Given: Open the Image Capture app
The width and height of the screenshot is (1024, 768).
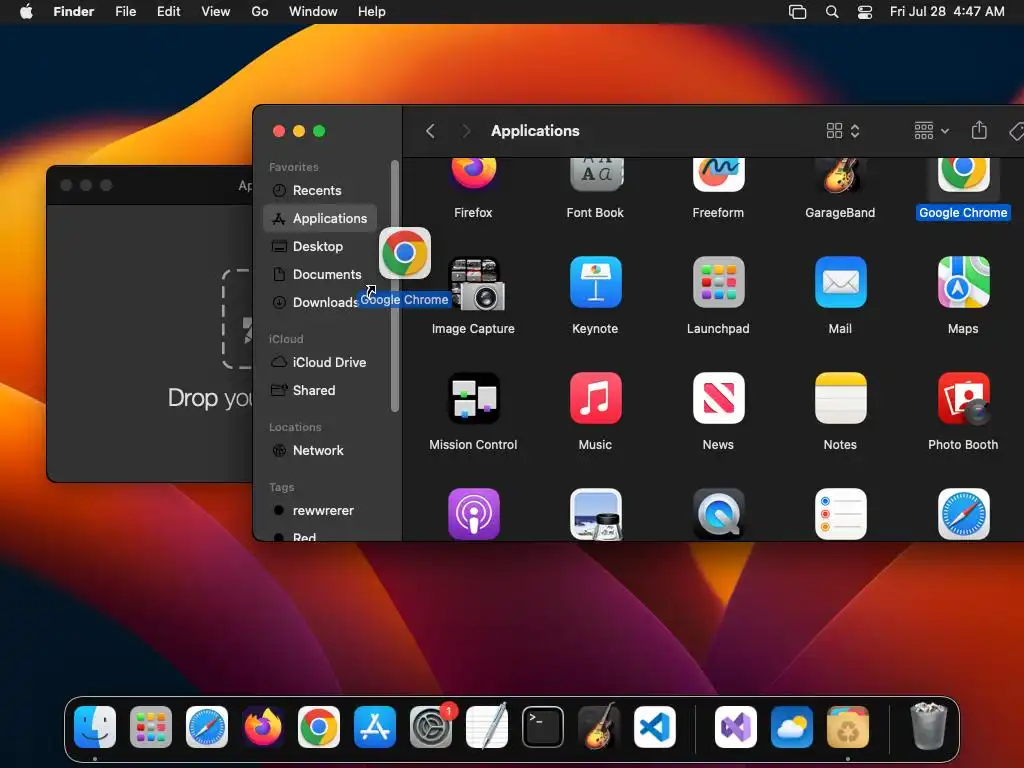Looking at the screenshot, I should [477, 284].
